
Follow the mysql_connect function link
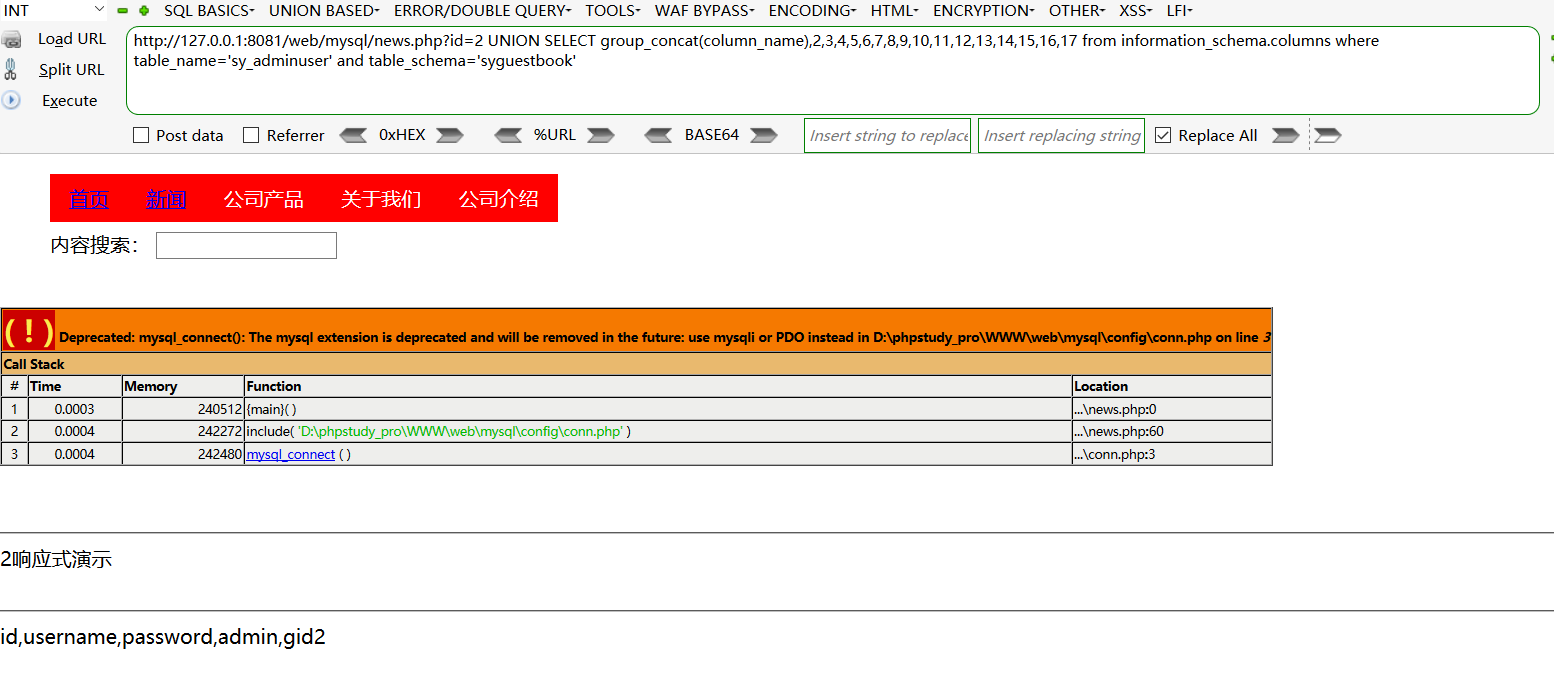[291, 454]
